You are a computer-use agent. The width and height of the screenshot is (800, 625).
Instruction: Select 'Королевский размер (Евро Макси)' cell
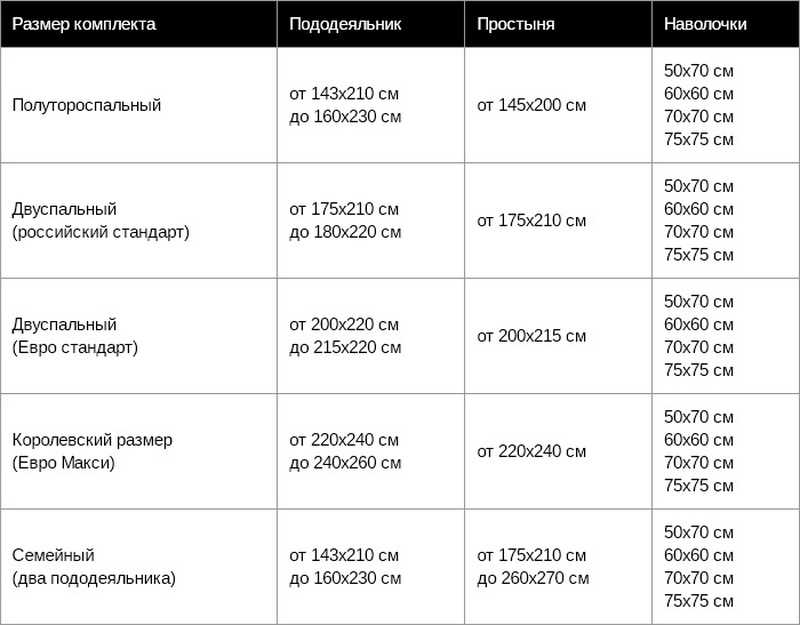(92, 451)
